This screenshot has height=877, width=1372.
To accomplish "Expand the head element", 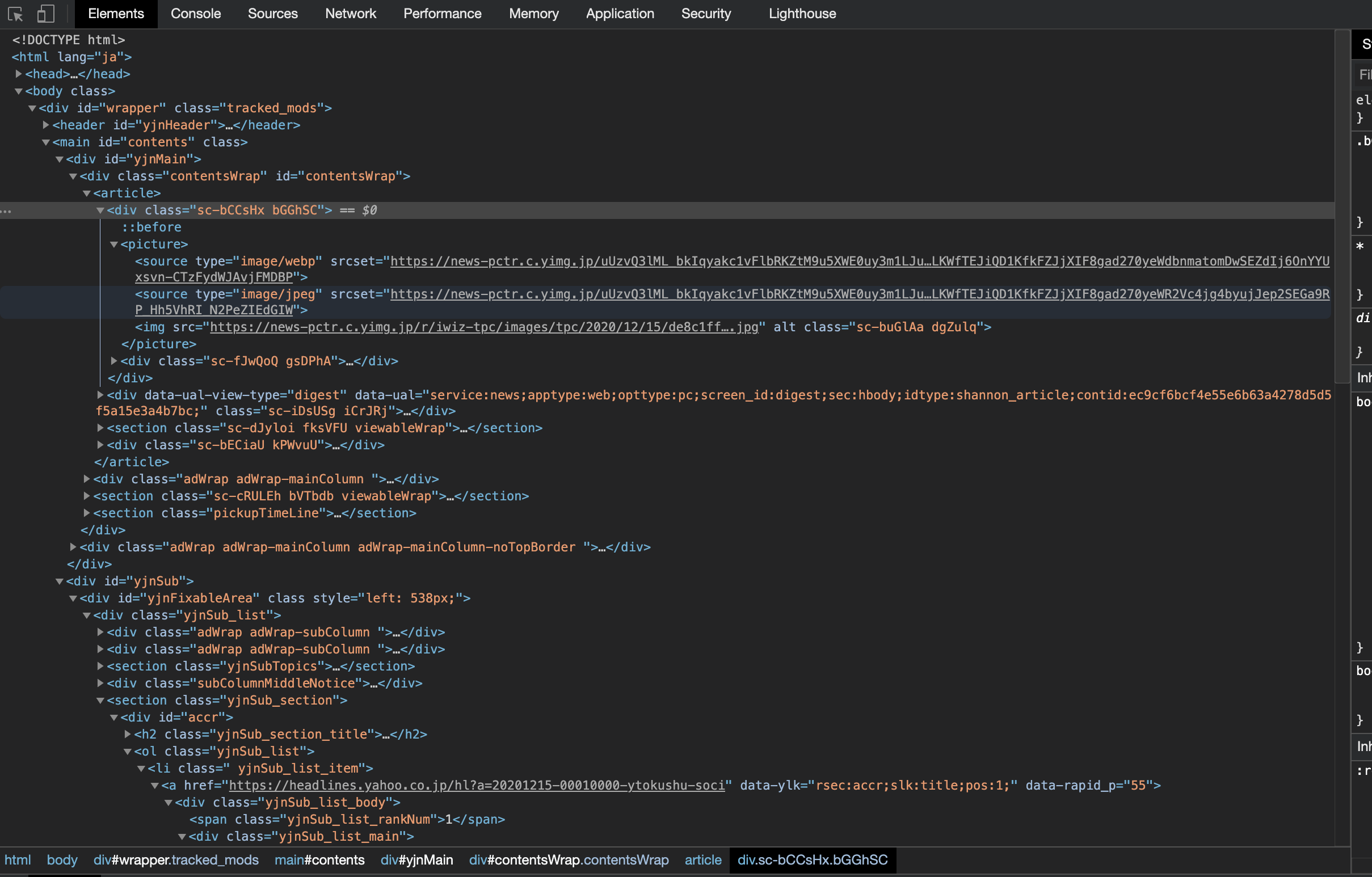I will 19,74.
